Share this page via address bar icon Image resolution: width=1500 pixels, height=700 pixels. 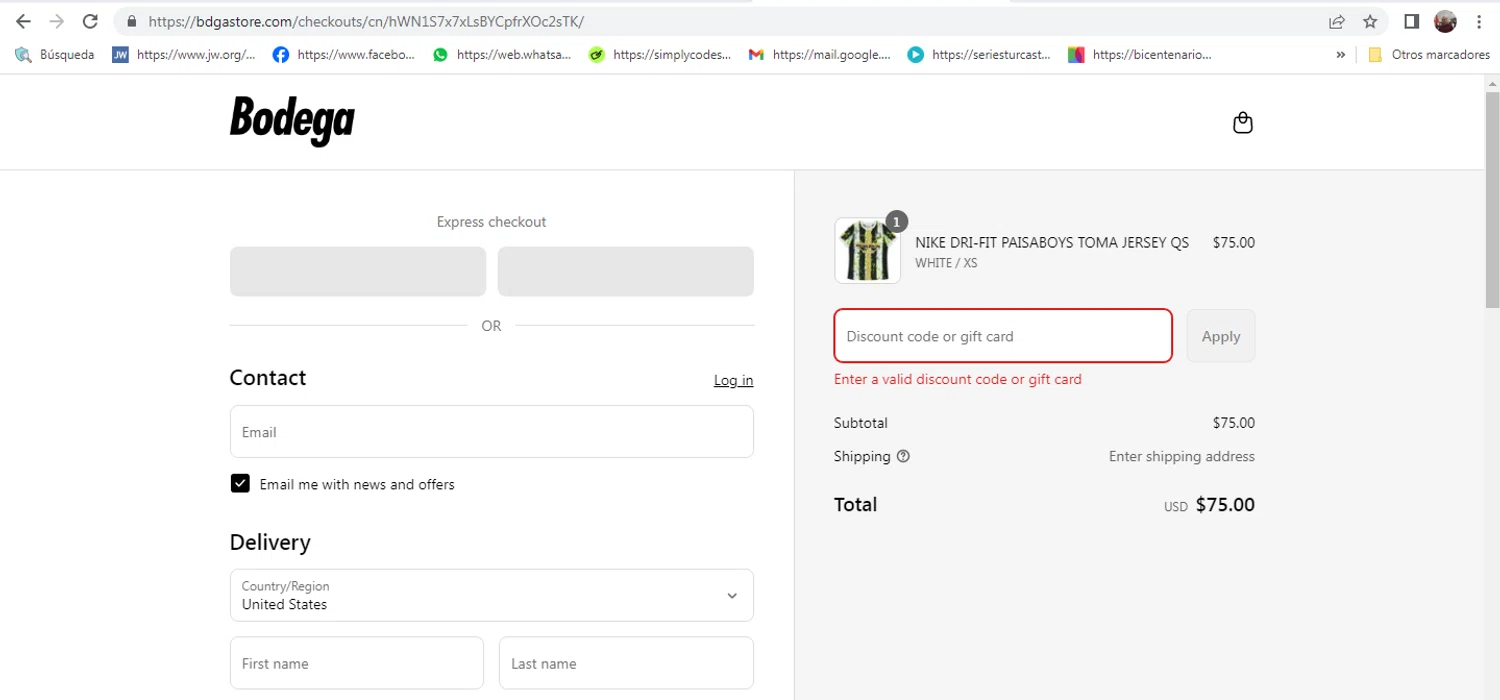pyautogui.click(x=1337, y=21)
